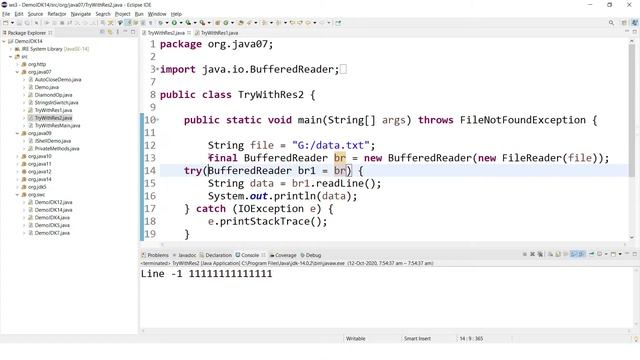
Task: Toggle import fold marker at line 3
Action: (158, 69)
